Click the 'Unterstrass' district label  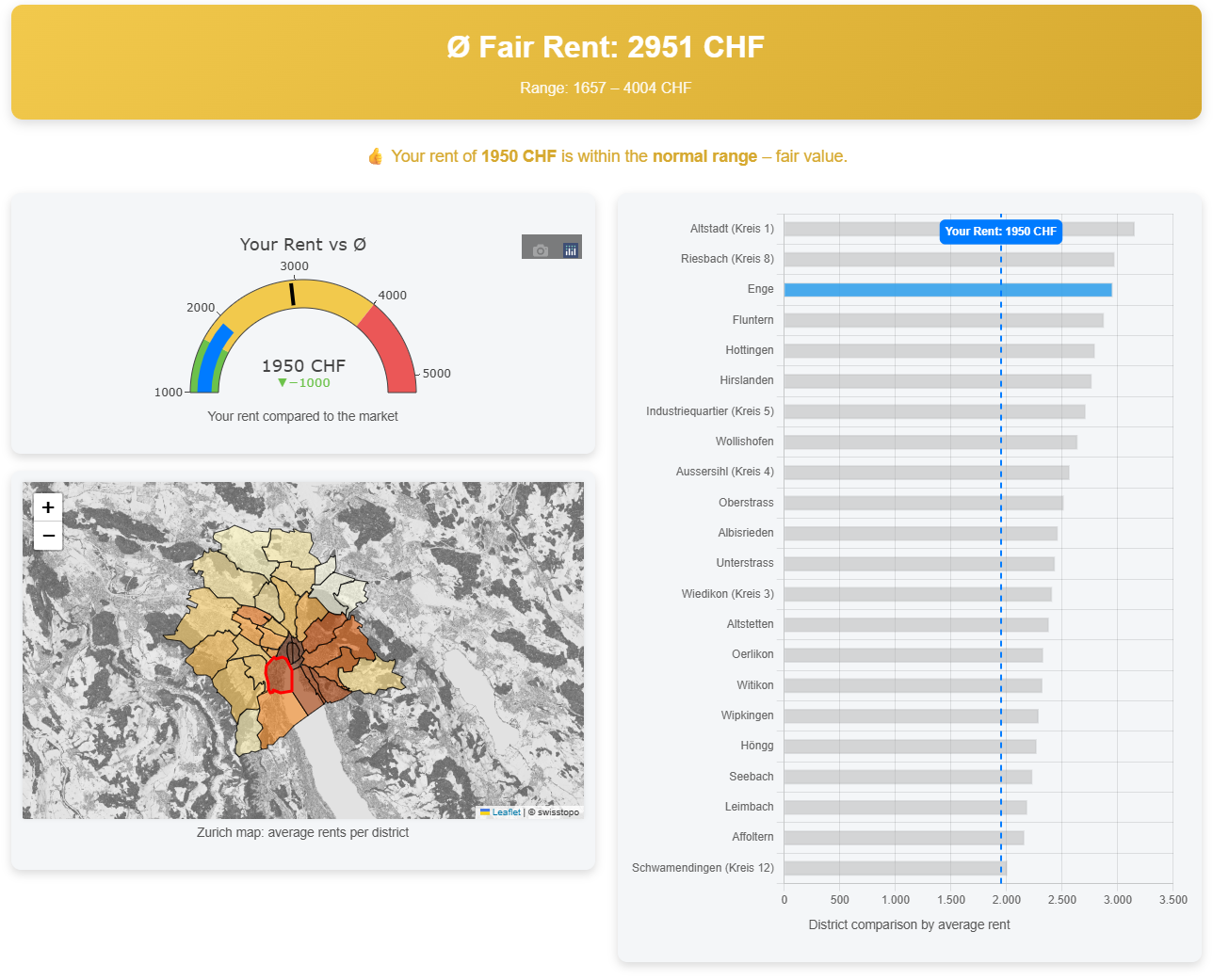(745, 563)
